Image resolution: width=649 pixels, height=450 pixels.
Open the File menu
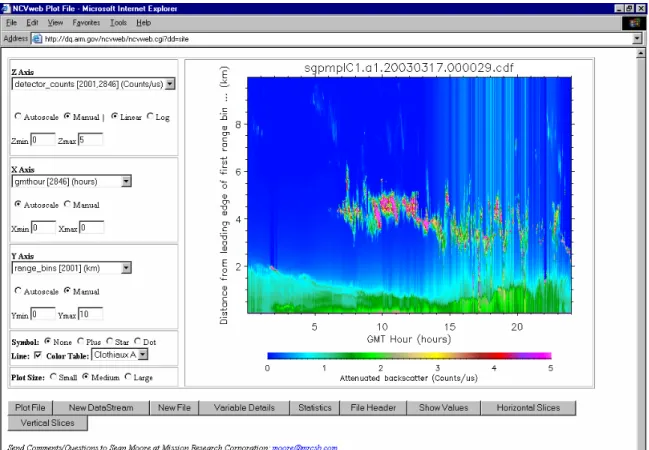[x=11, y=23]
